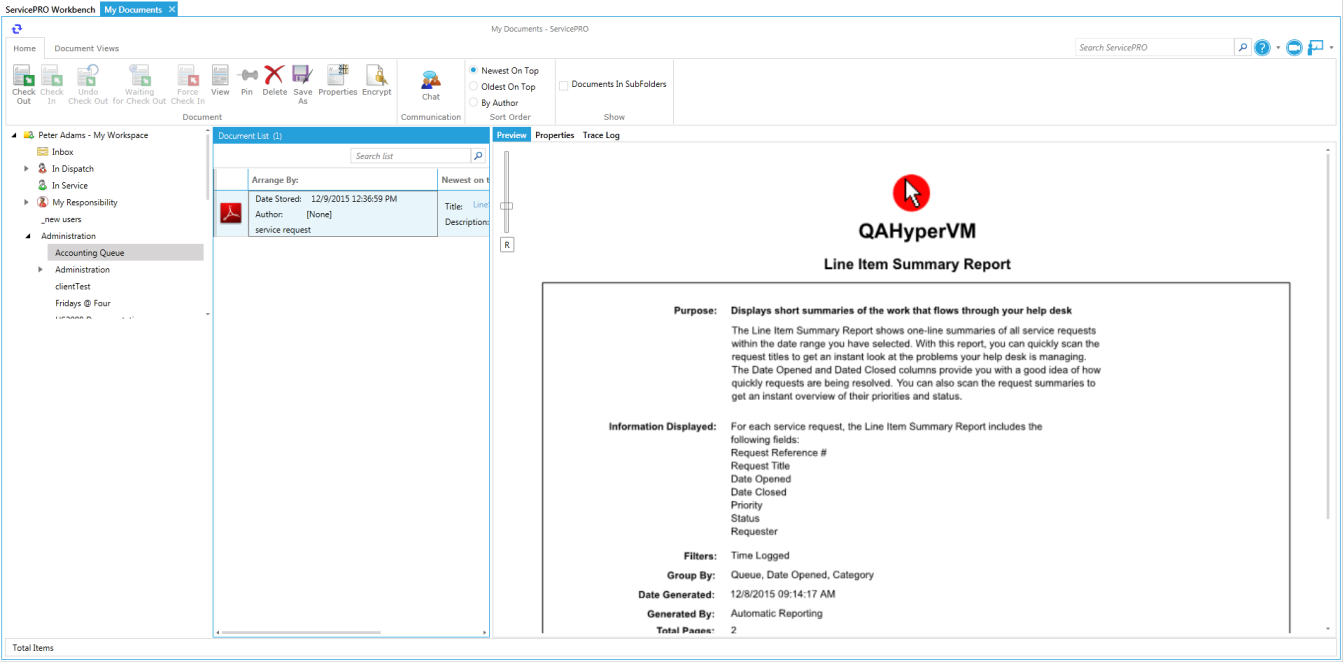The height and width of the screenshot is (662, 1343).
Task: Expand the My Responsibility node
Action: tap(27, 202)
